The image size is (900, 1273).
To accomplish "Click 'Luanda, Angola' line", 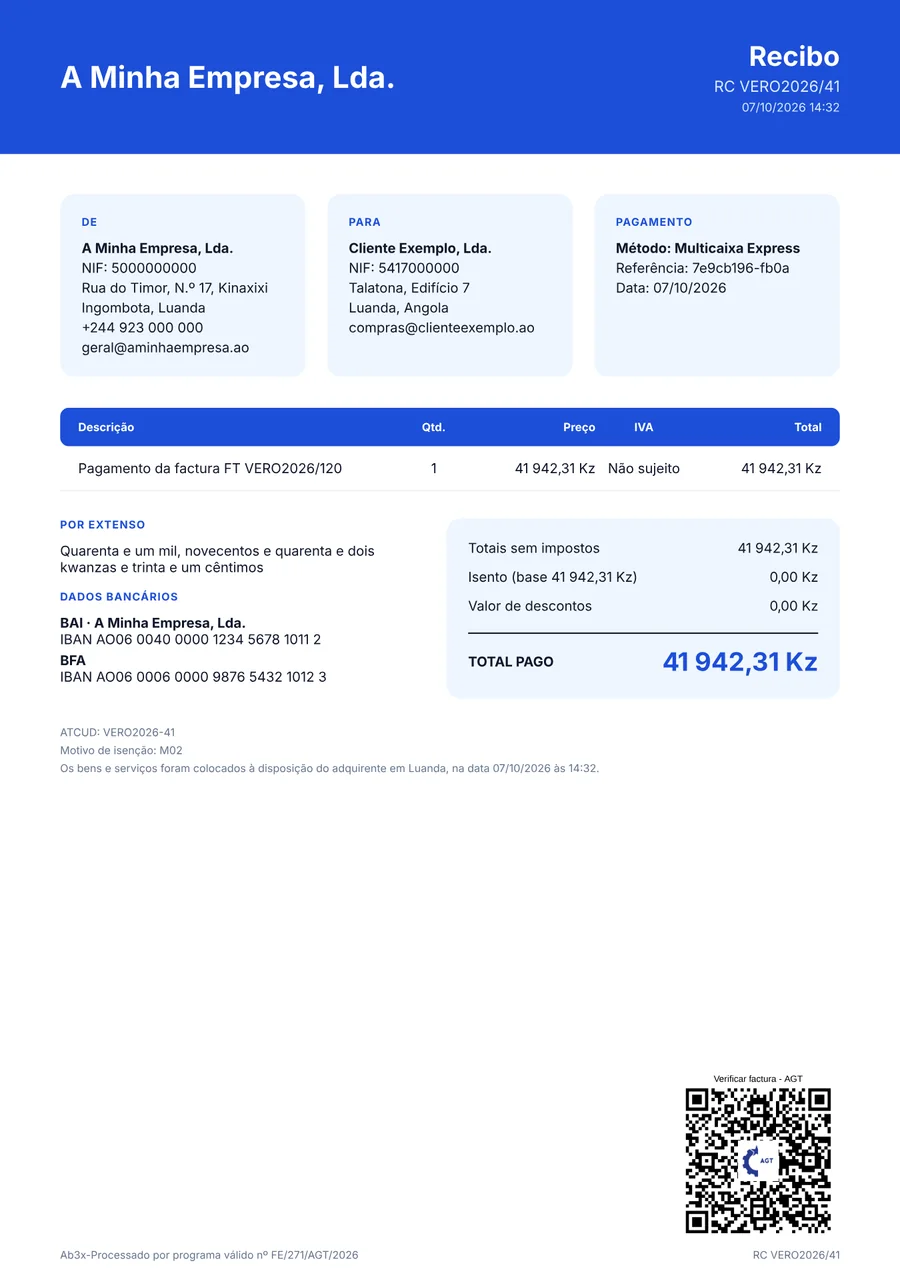I will coord(399,308).
